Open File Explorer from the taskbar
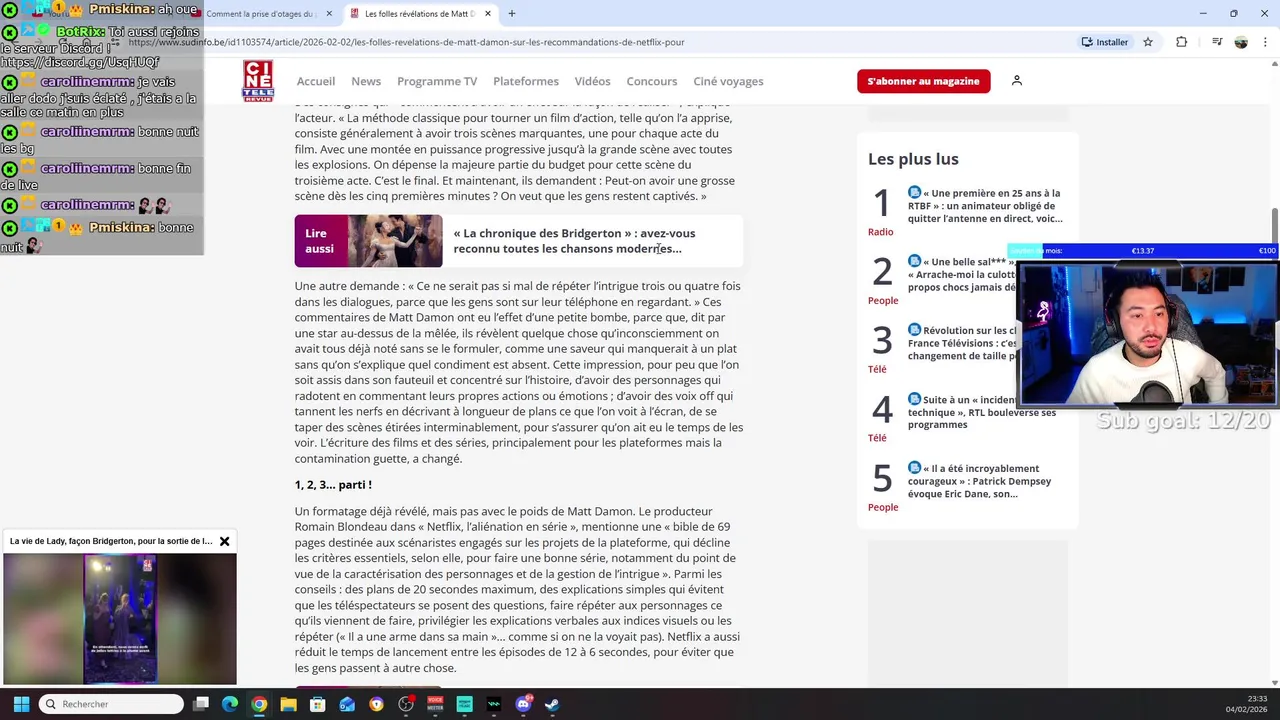 tap(288, 704)
